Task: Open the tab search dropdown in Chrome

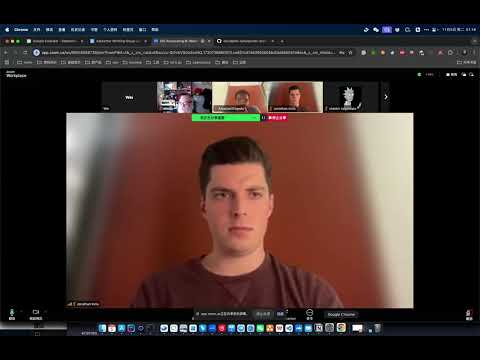Action: pos(474,41)
